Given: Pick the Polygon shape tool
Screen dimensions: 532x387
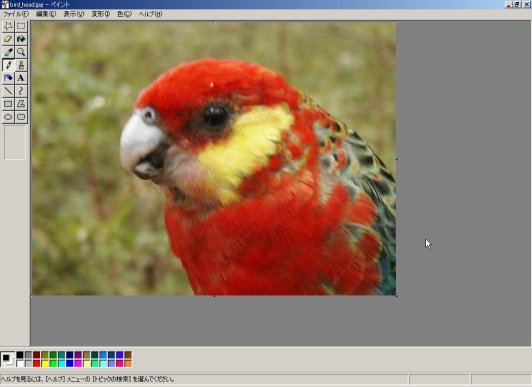Looking at the screenshot, I should click(21, 104).
